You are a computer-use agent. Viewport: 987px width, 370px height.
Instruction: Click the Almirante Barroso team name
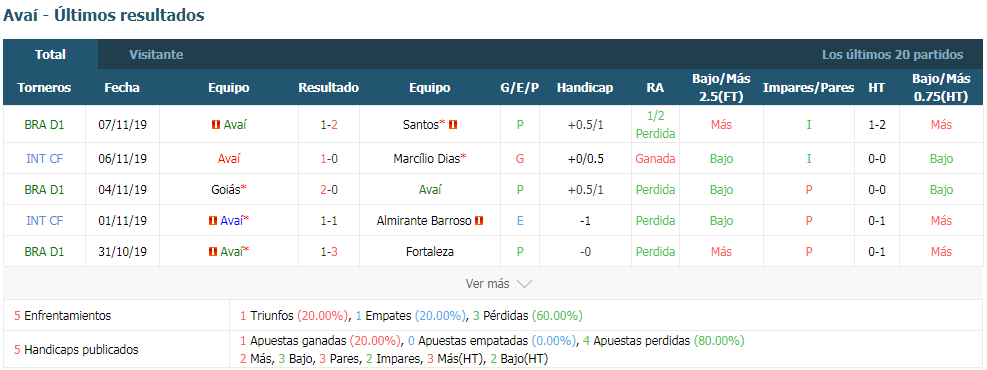tap(424, 220)
